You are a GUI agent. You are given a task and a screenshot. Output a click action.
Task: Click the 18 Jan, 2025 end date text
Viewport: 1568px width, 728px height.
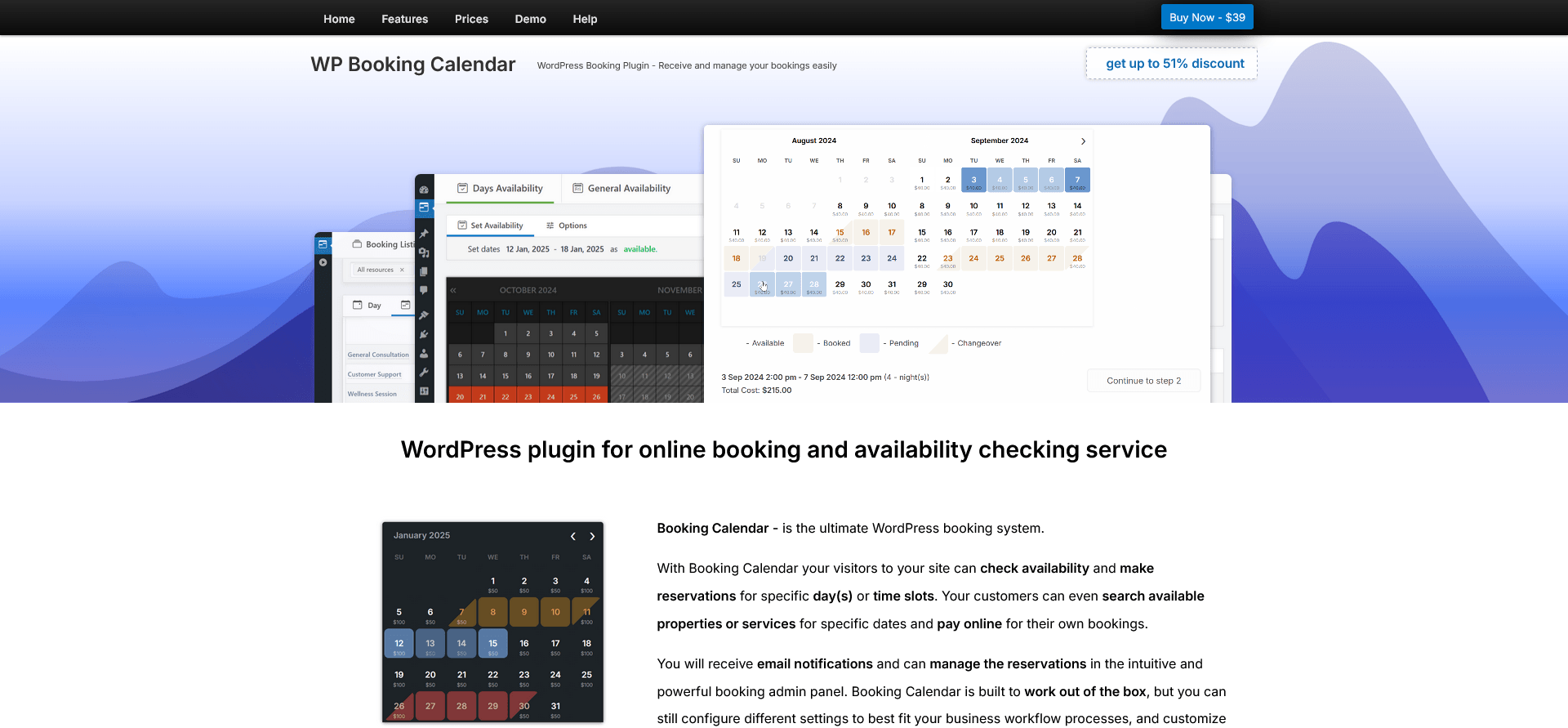pos(582,249)
